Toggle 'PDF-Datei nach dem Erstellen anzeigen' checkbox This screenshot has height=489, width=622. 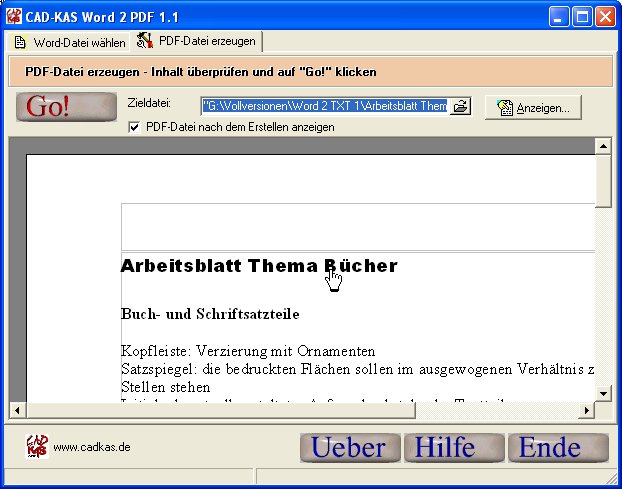(135, 128)
